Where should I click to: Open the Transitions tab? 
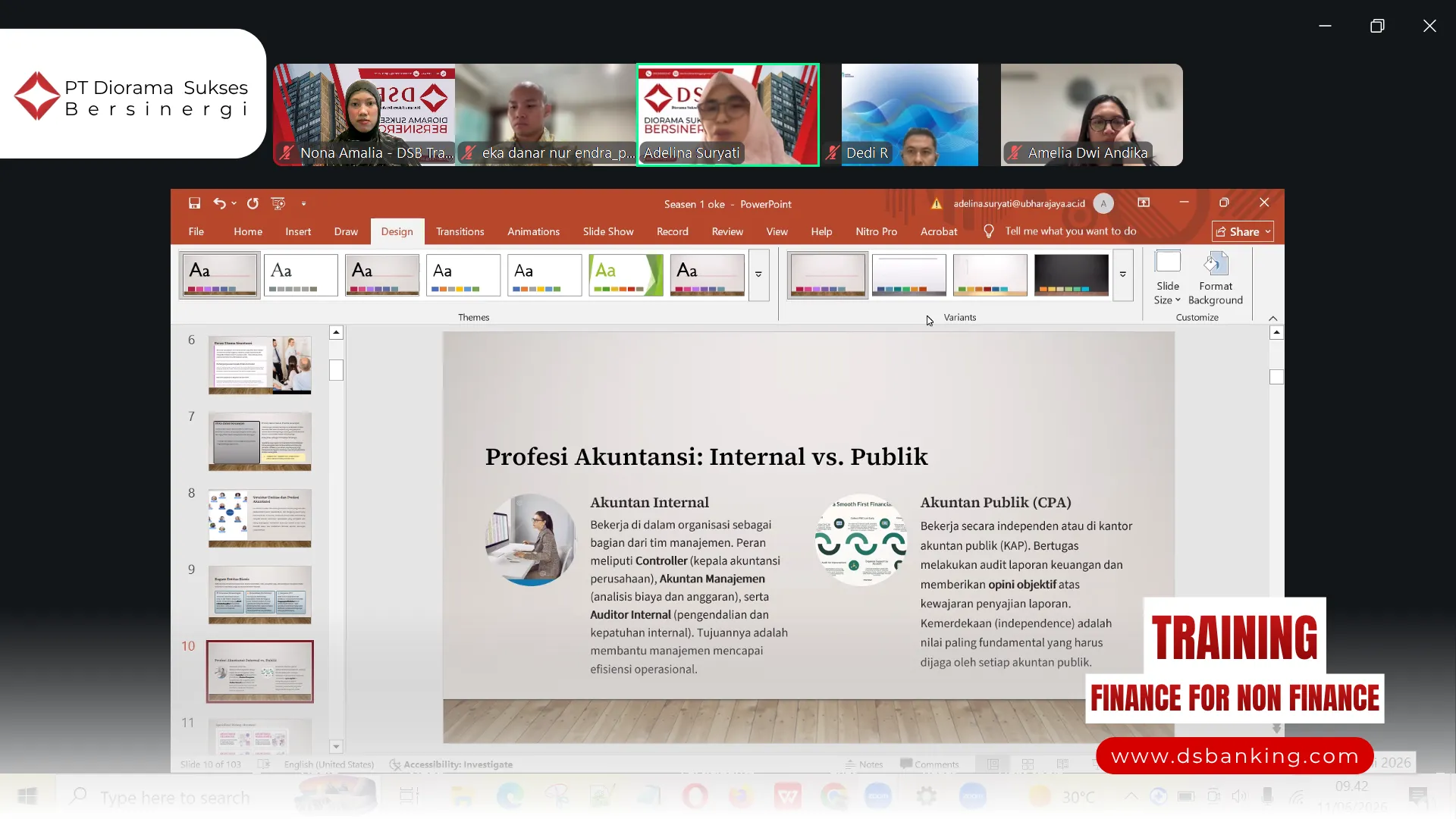click(x=460, y=231)
